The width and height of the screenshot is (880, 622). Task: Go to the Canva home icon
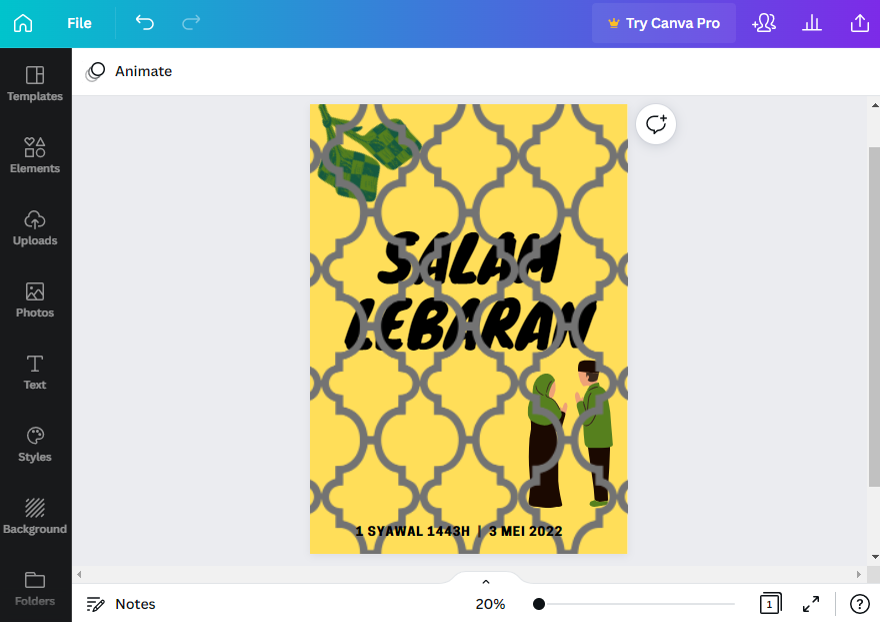[23, 23]
